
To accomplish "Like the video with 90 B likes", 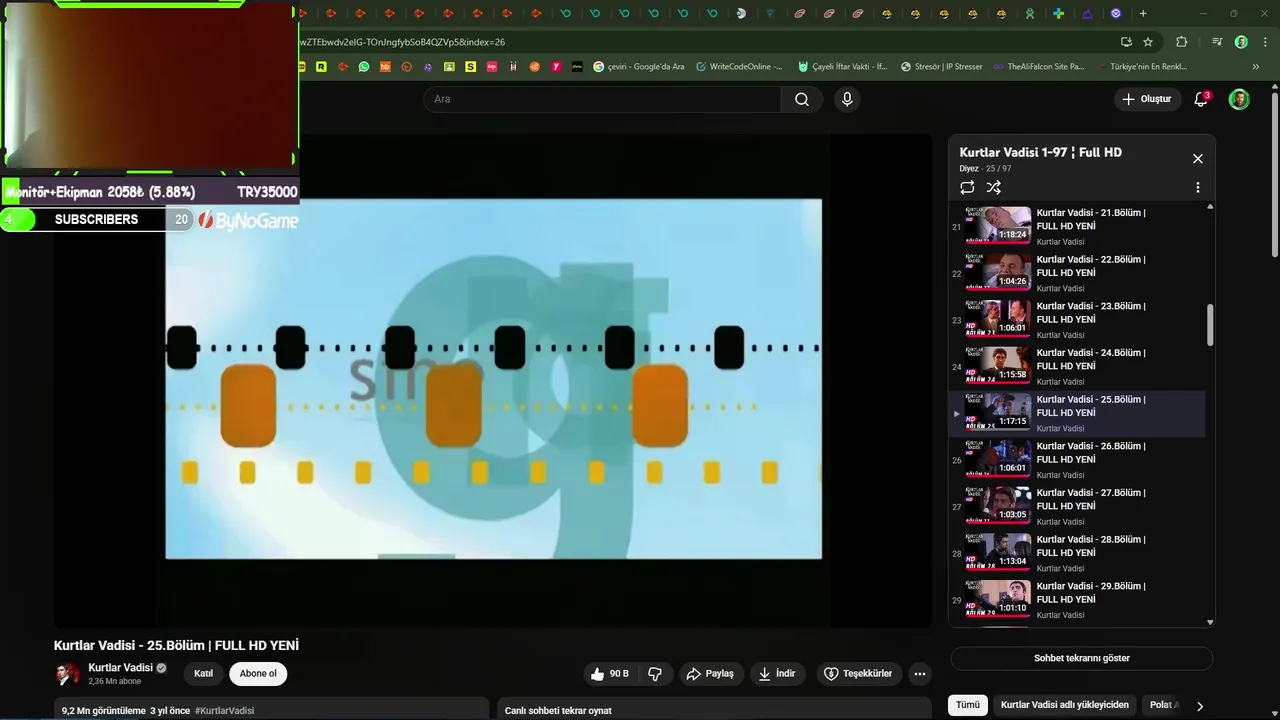I will click(609, 674).
